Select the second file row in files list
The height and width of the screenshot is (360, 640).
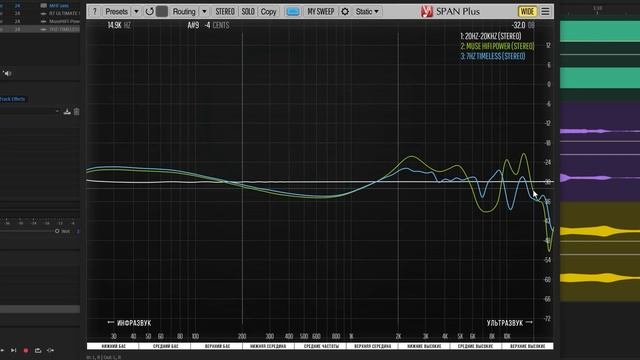click(40, 13)
